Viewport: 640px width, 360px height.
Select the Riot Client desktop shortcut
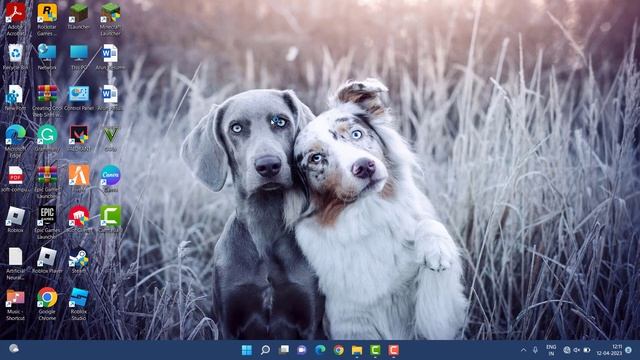point(79,219)
